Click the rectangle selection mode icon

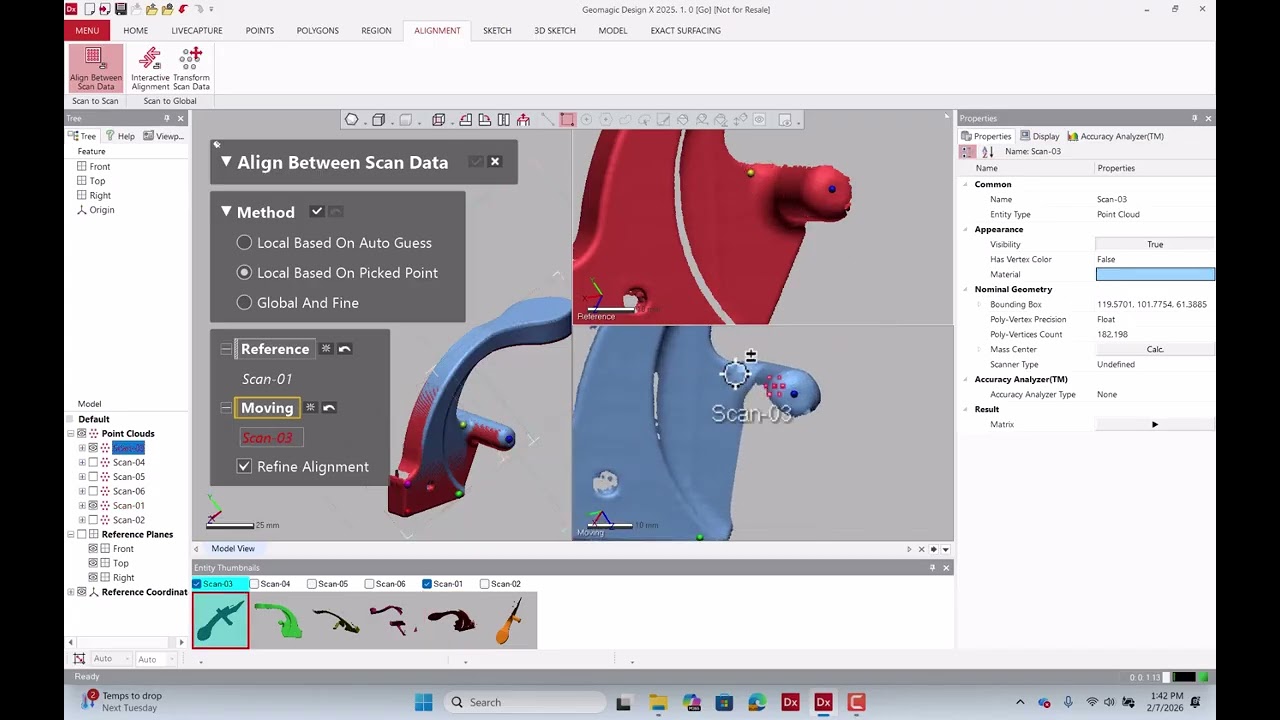click(567, 120)
